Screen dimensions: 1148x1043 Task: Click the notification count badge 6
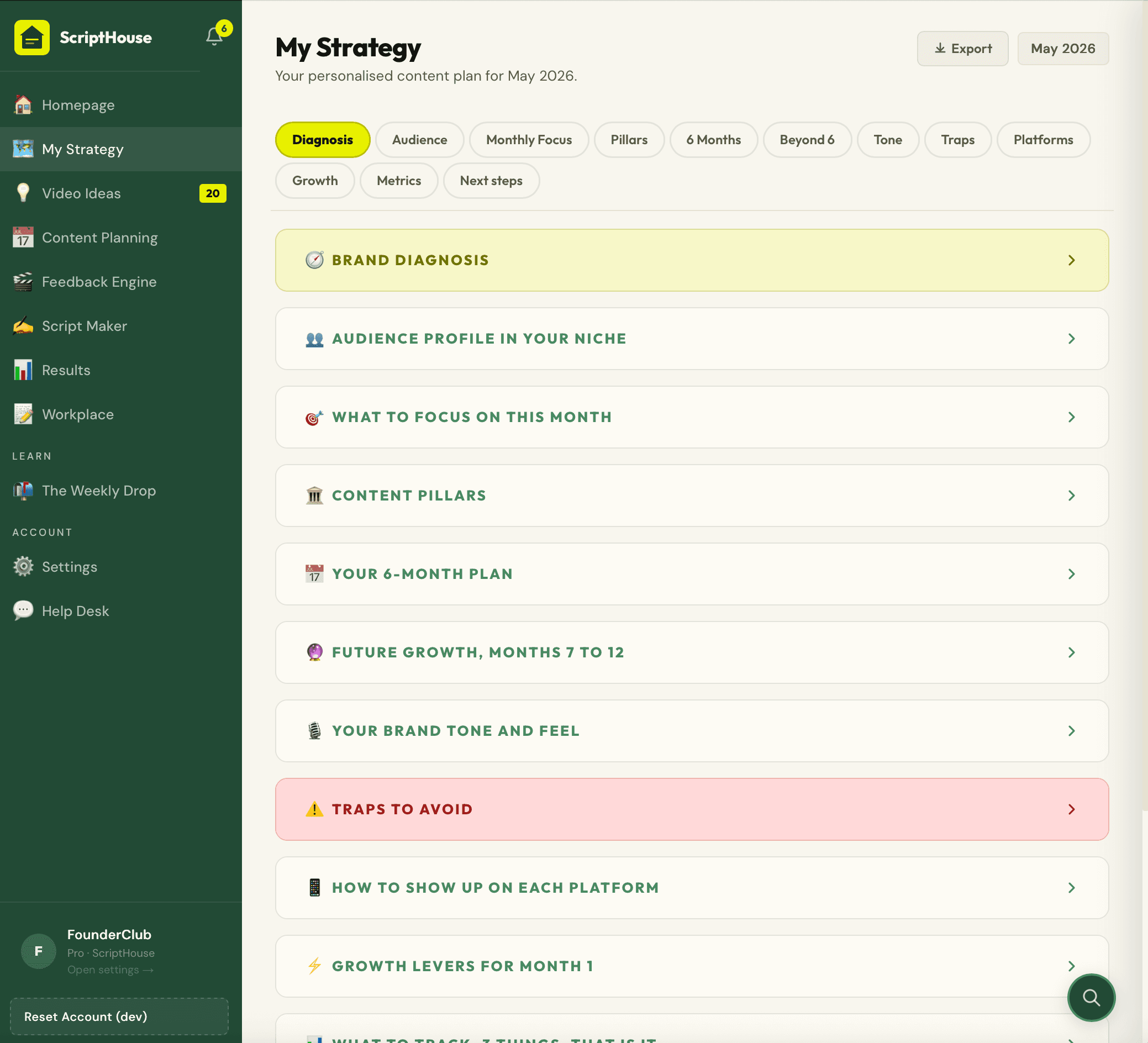click(x=224, y=28)
